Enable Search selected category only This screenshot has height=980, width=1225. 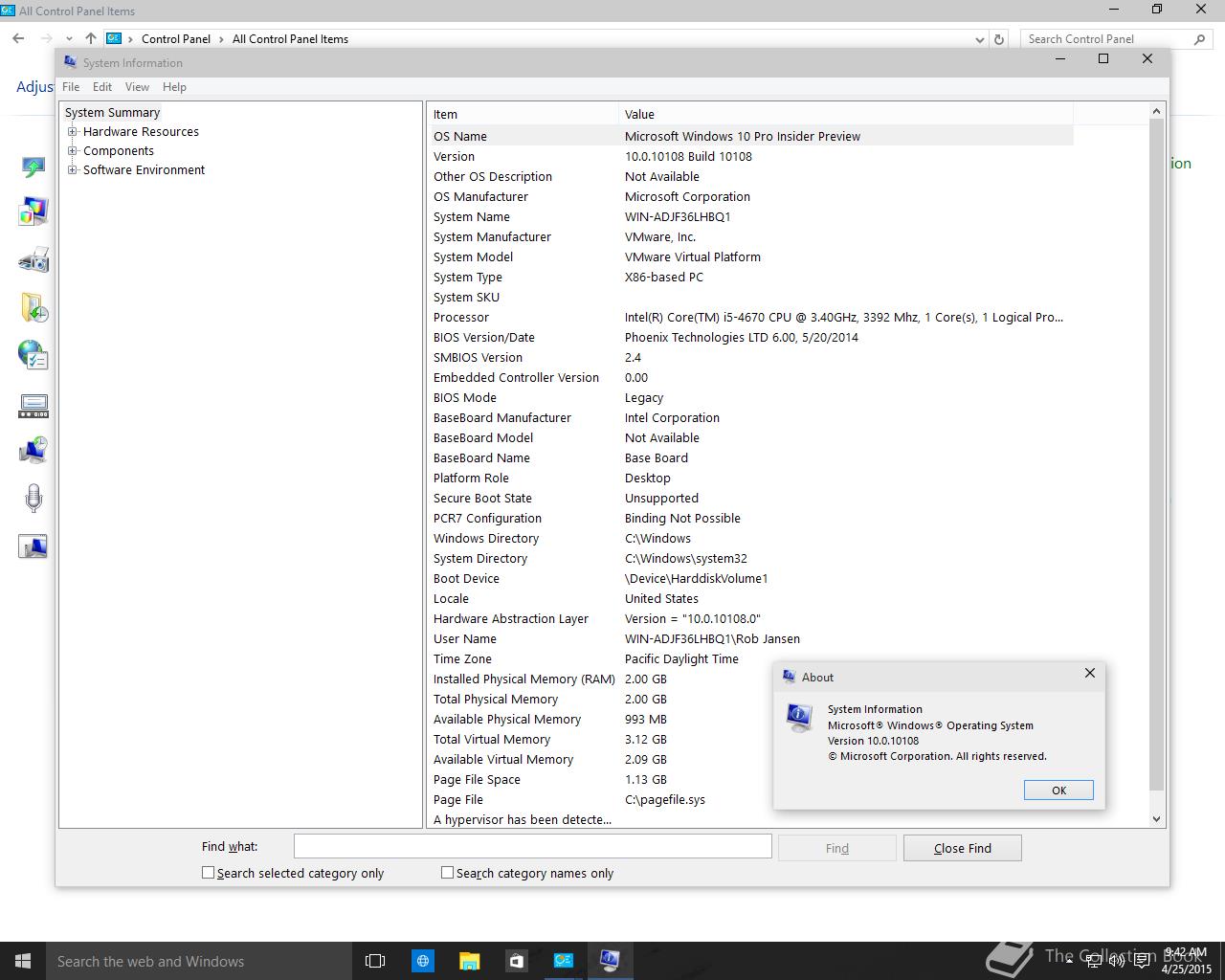[x=208, y=873]
